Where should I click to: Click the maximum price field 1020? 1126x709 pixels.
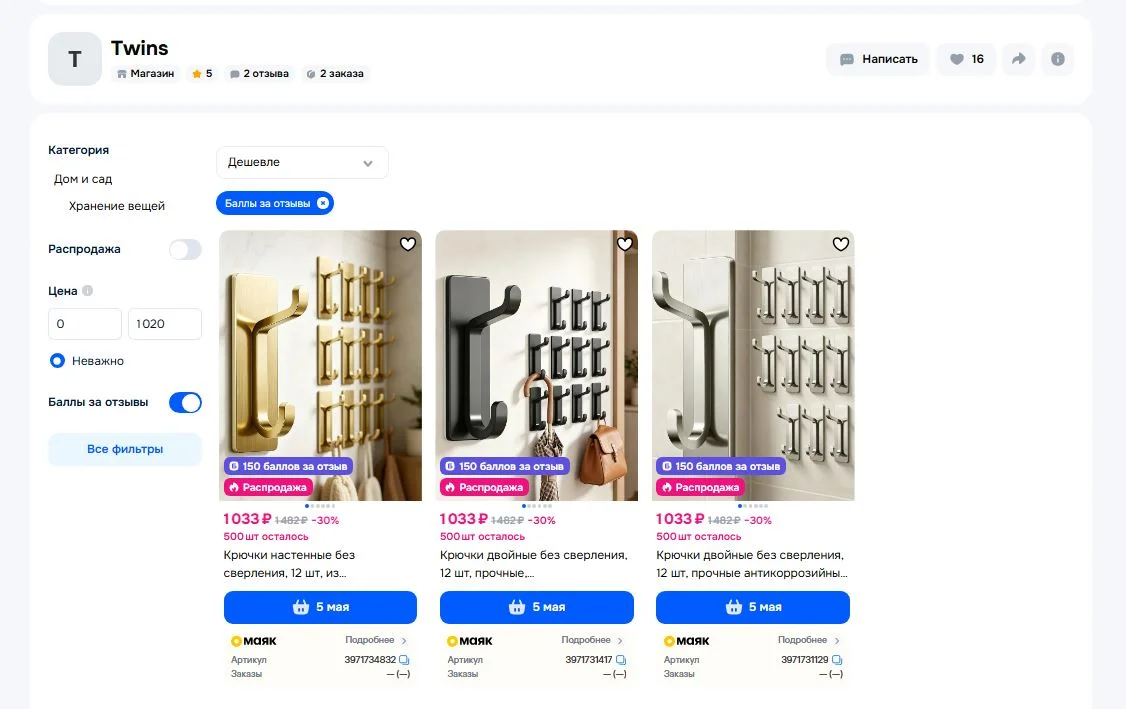click(165, 324)
